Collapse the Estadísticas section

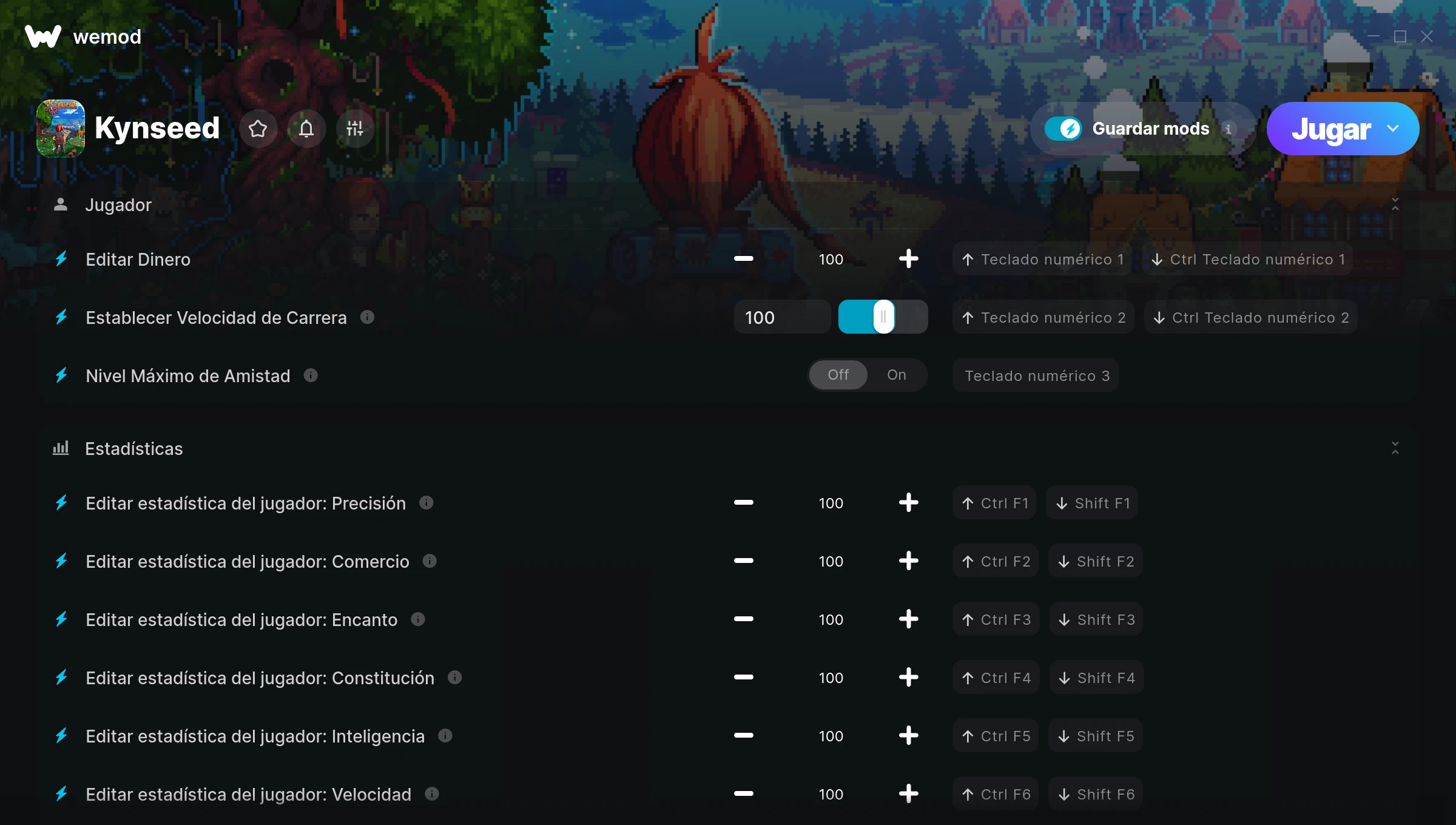tap(1395, 448)
